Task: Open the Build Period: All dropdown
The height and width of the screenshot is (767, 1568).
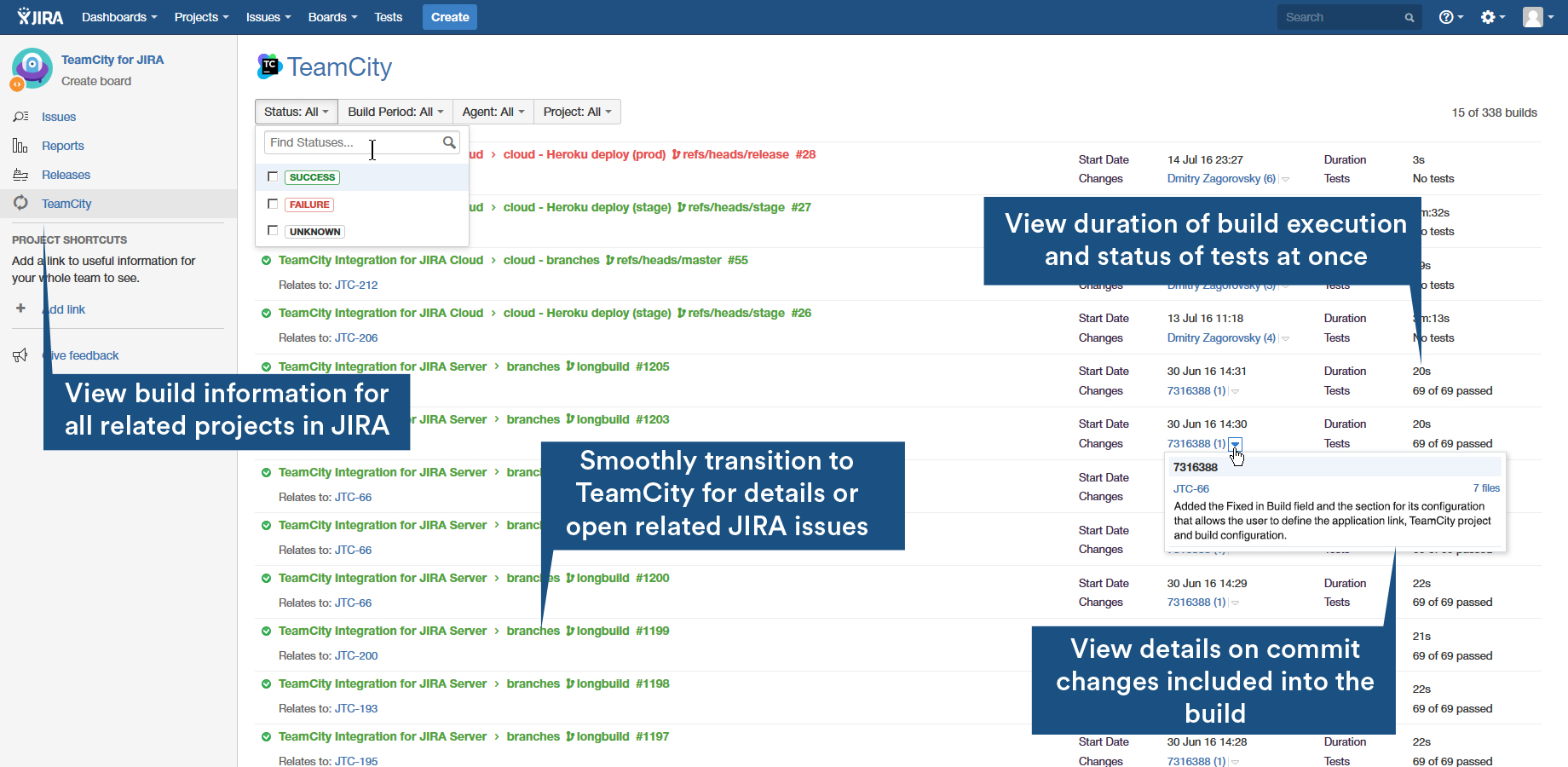Action: click(395, 112)
